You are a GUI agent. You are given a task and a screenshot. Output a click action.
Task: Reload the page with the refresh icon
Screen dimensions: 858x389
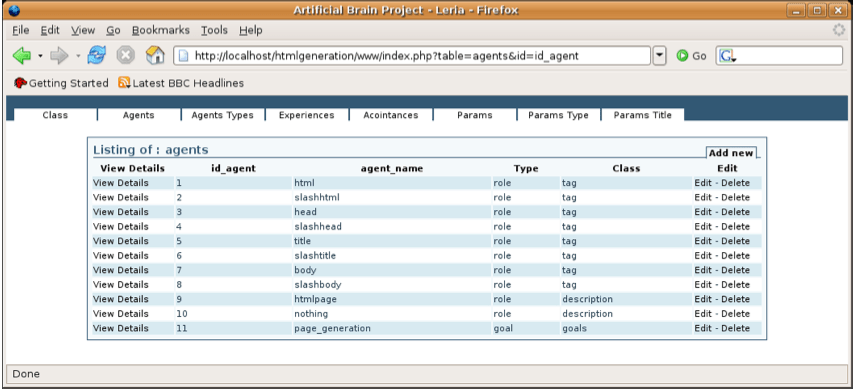click(96, 55)
